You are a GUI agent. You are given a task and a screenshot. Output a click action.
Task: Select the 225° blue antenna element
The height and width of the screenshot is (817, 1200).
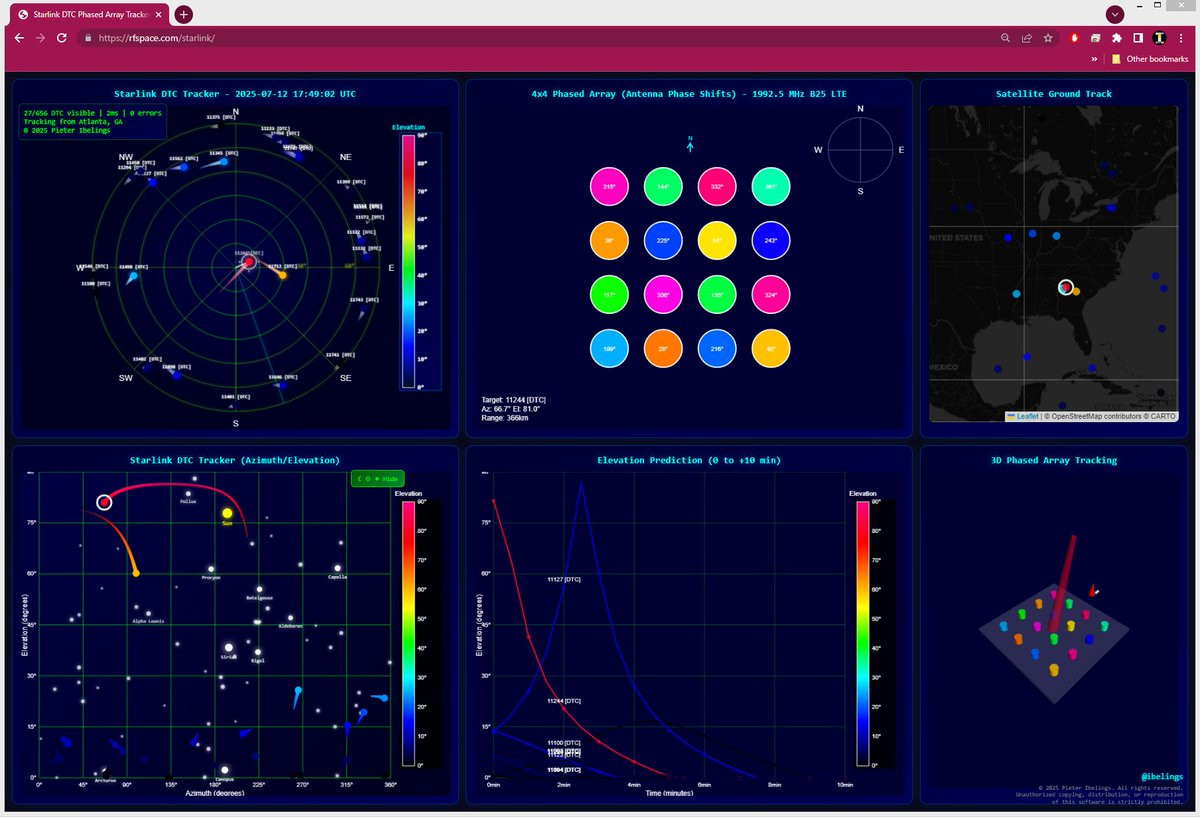coord(663,240)
